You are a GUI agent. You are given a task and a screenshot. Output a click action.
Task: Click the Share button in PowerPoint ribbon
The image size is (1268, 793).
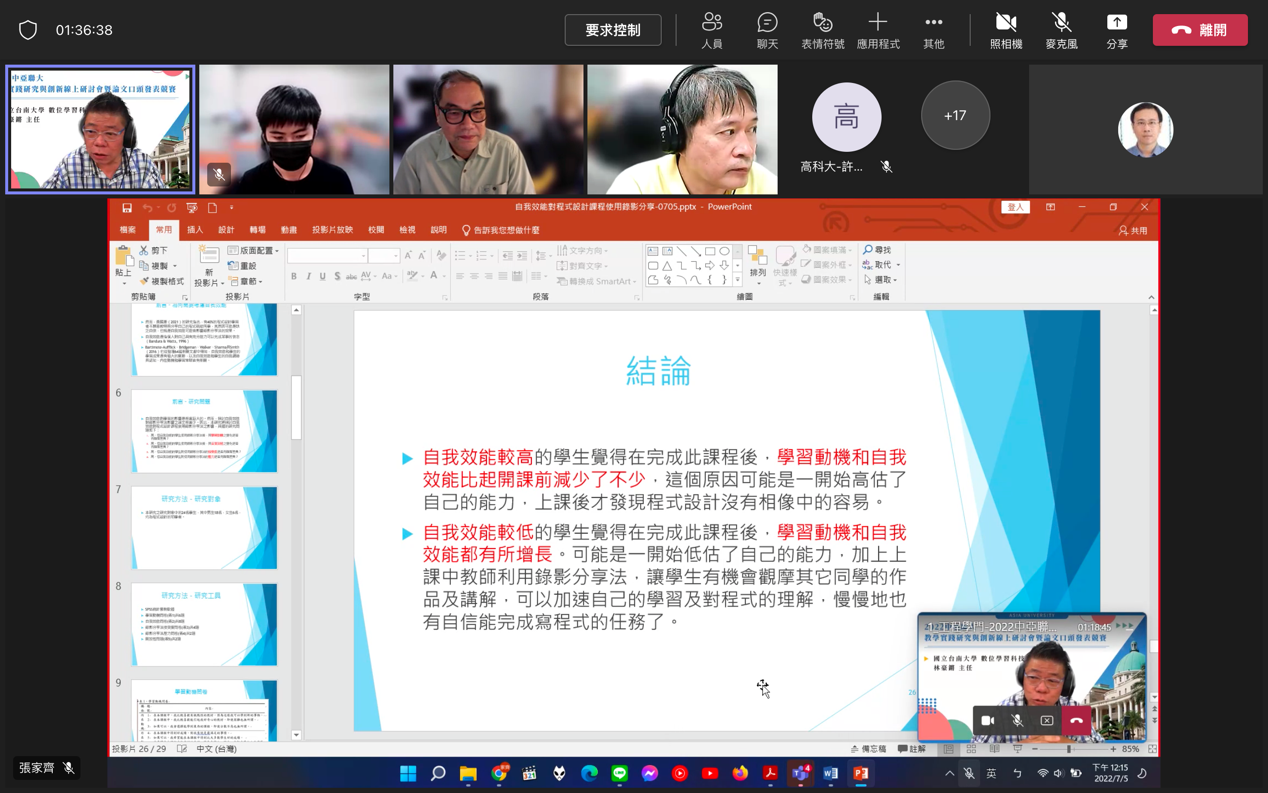pos(1133,231)
